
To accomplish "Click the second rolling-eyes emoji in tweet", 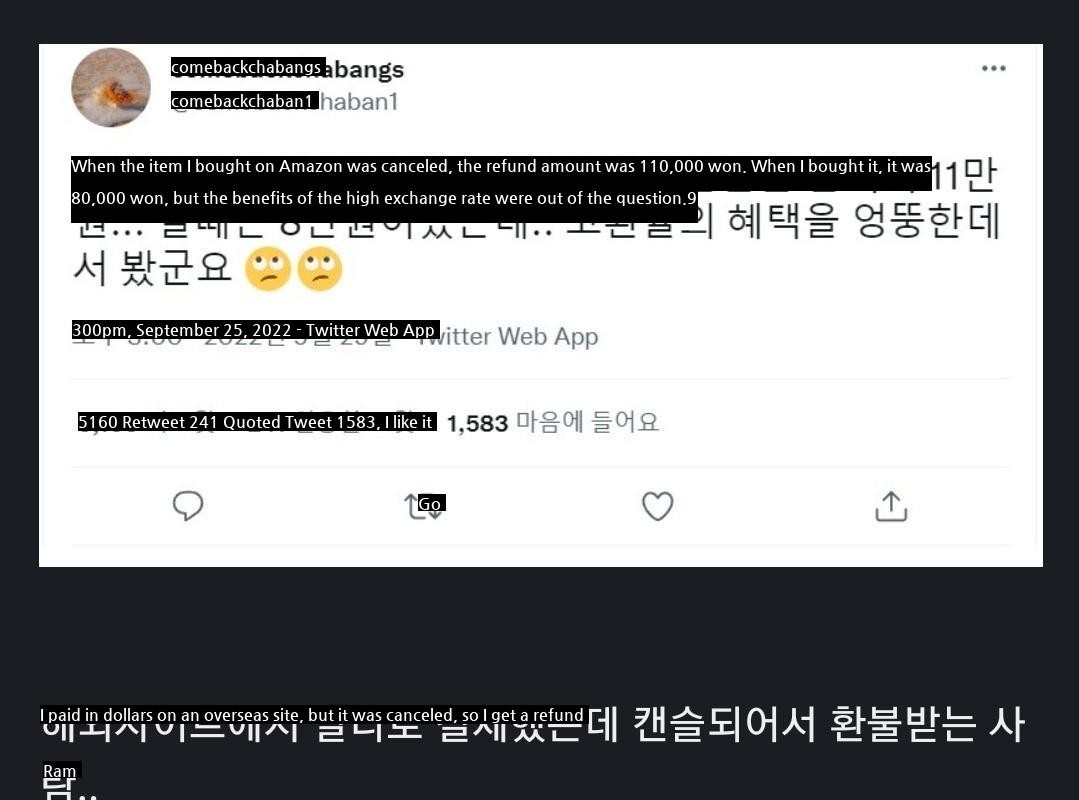I will tap(320, 268).
